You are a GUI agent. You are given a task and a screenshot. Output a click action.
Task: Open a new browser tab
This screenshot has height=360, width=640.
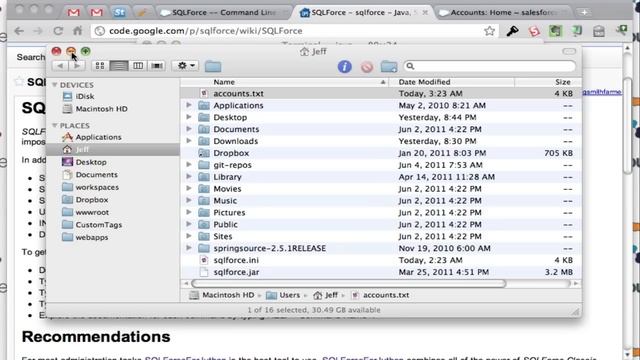point(584,13)
